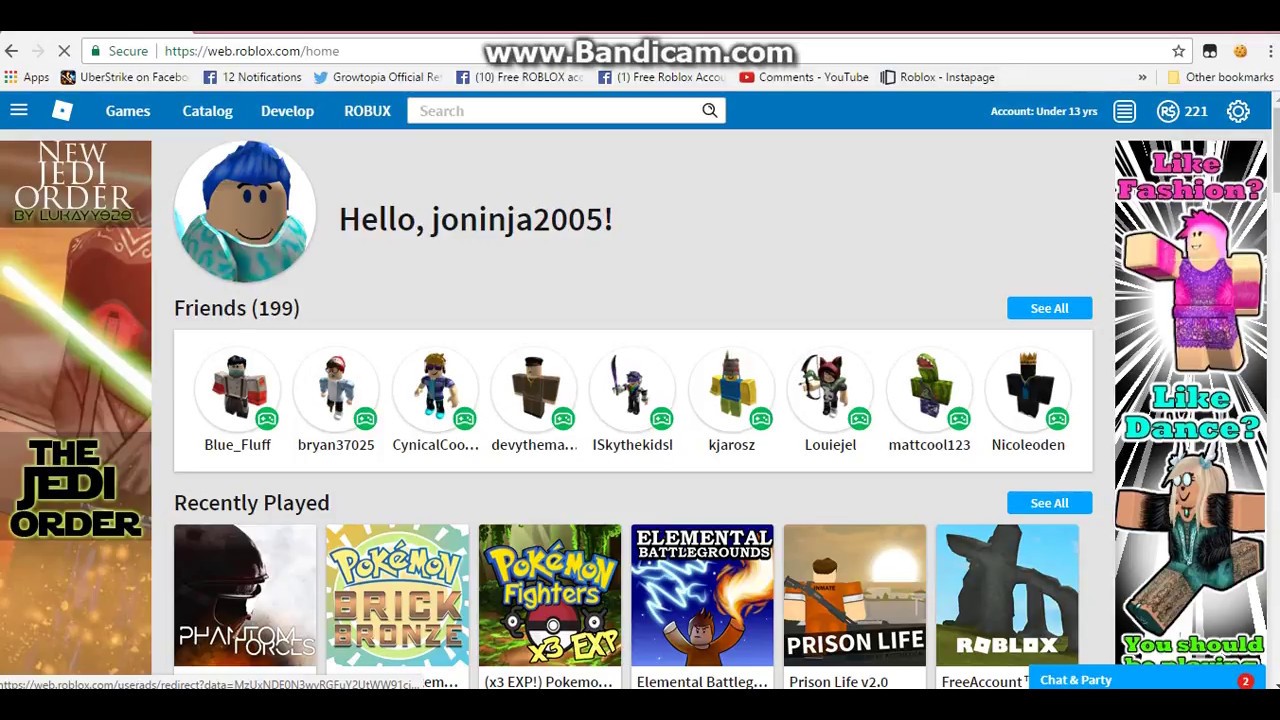Click the Robux balance 221
Screen dimensions: 1280x720
click(1196, 111)
